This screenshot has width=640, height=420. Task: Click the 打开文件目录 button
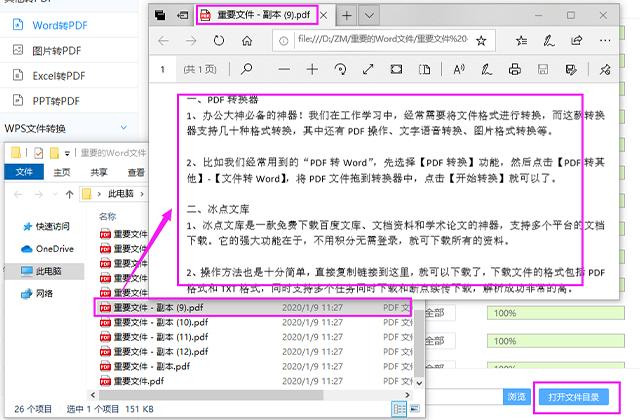573,397
